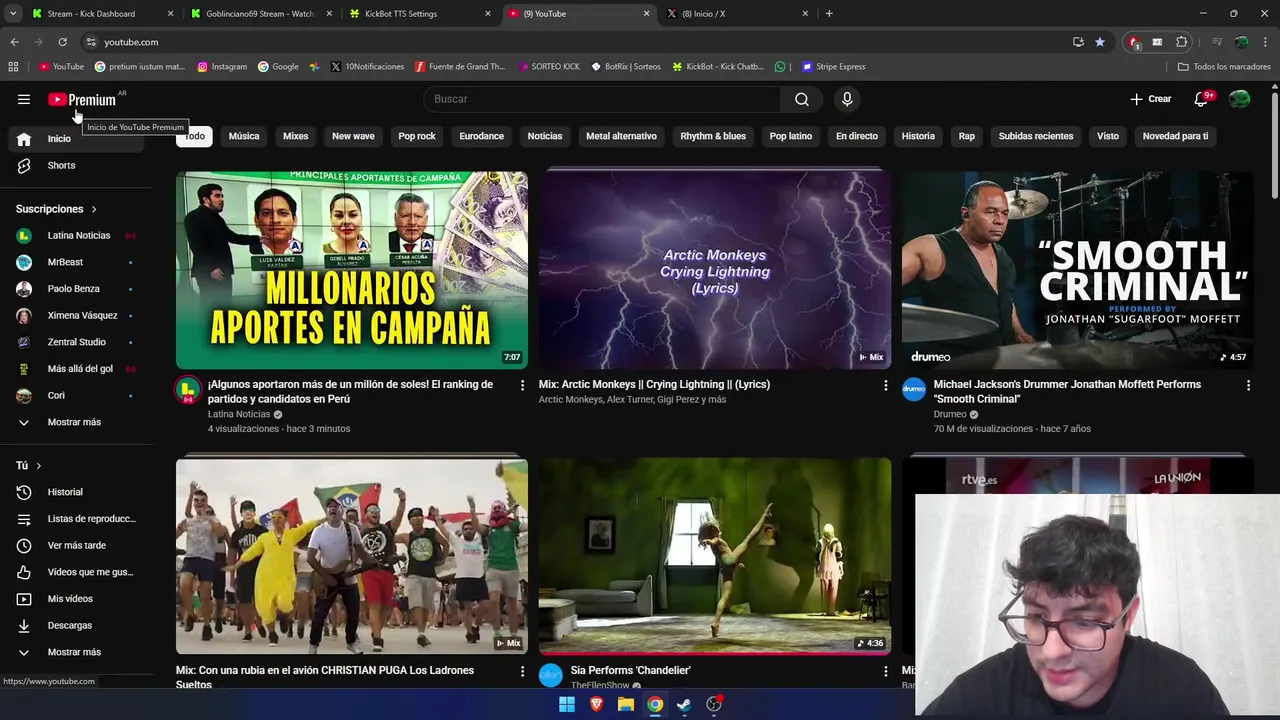This screenshot has width=1280, height=720.
Task: Open options for Arctic Monkeys mix
Action: coord(885,385)
